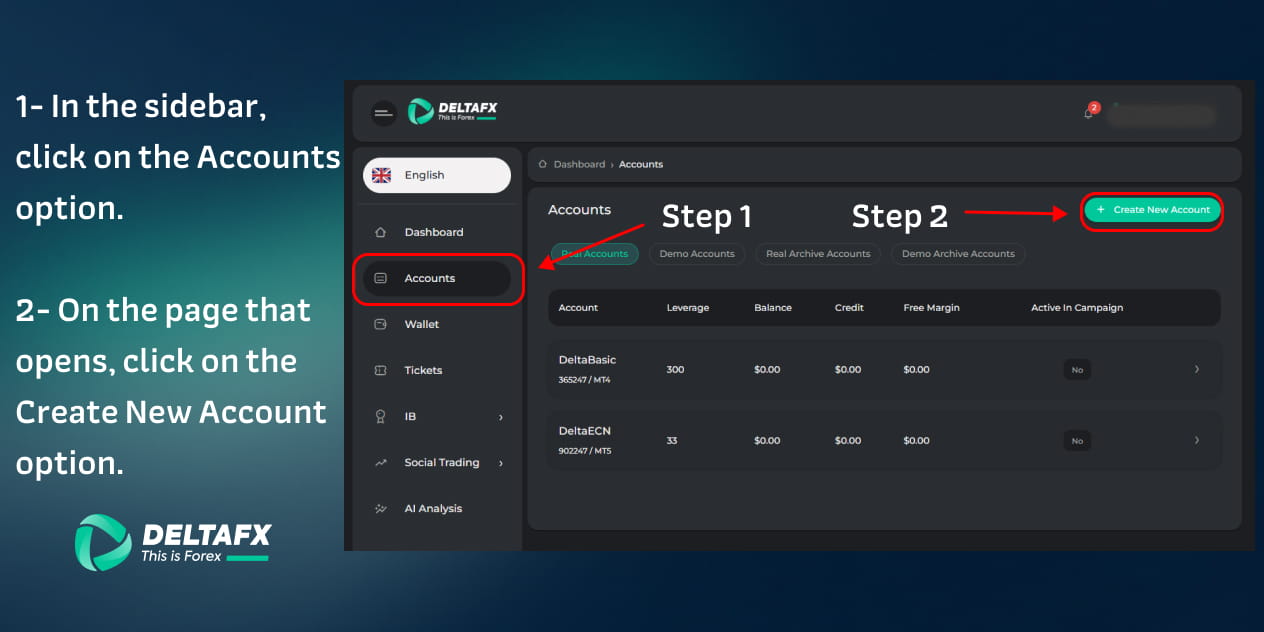Click the IB badge icon in the sidebar
Viewport: 1264px width, 632px height.
coord(381,416)
